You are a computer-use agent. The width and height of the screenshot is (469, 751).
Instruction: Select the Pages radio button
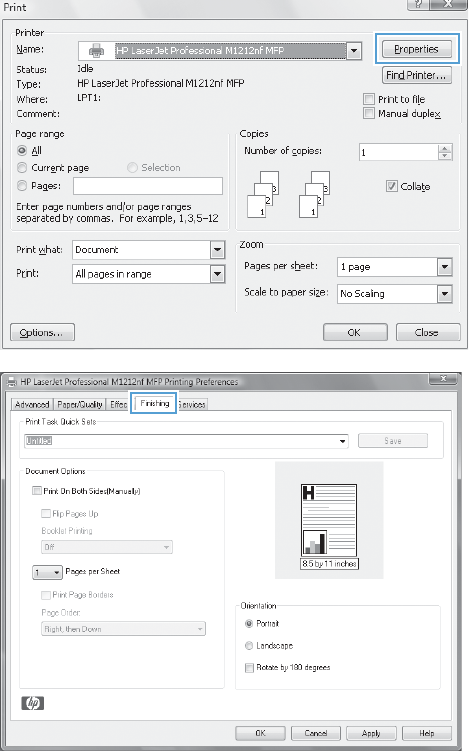pos(22,185)
